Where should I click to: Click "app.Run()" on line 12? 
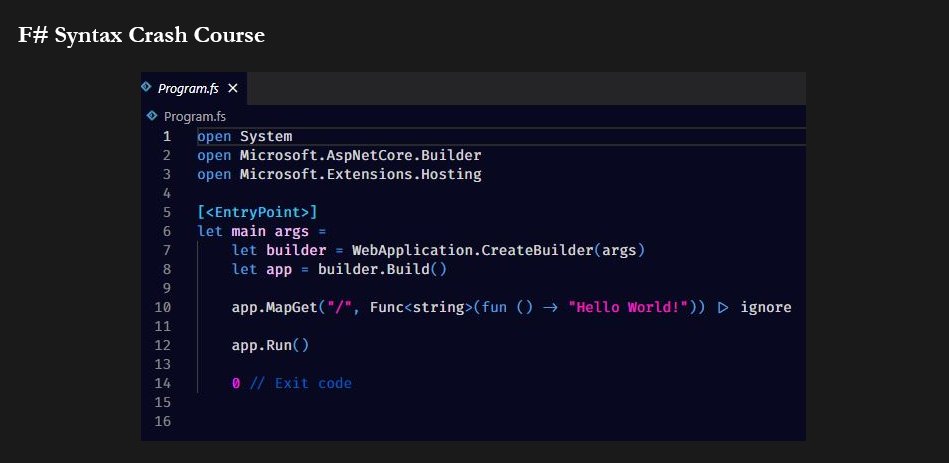click(271, 346)
